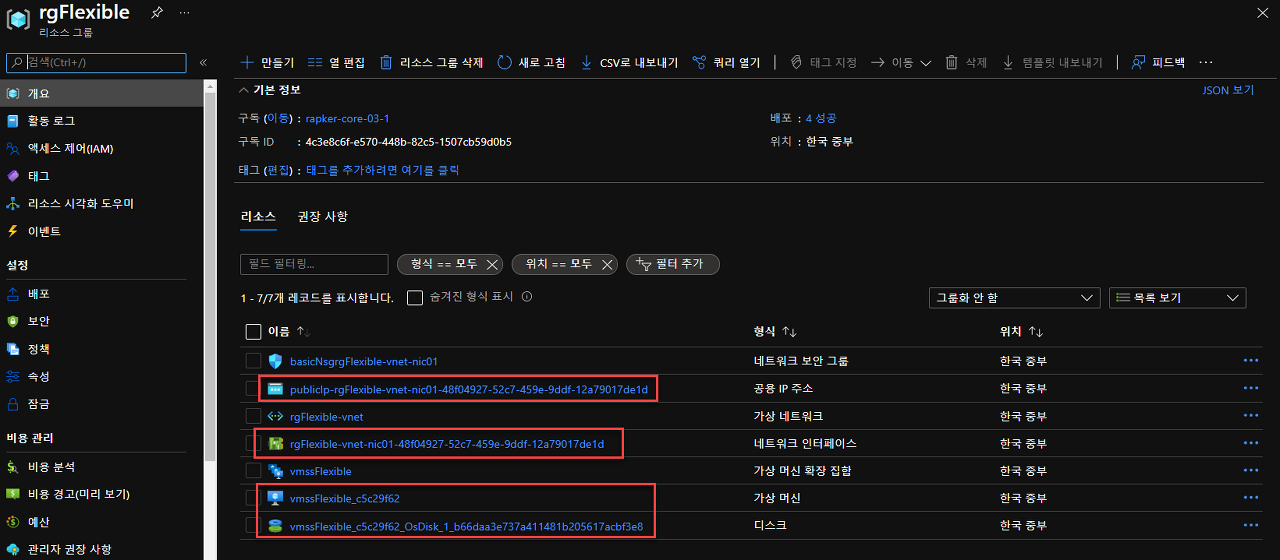Click CSV로 내보내기 in toolbar
The width and height of the screenshot is (1280, 560).
(629, 62)
